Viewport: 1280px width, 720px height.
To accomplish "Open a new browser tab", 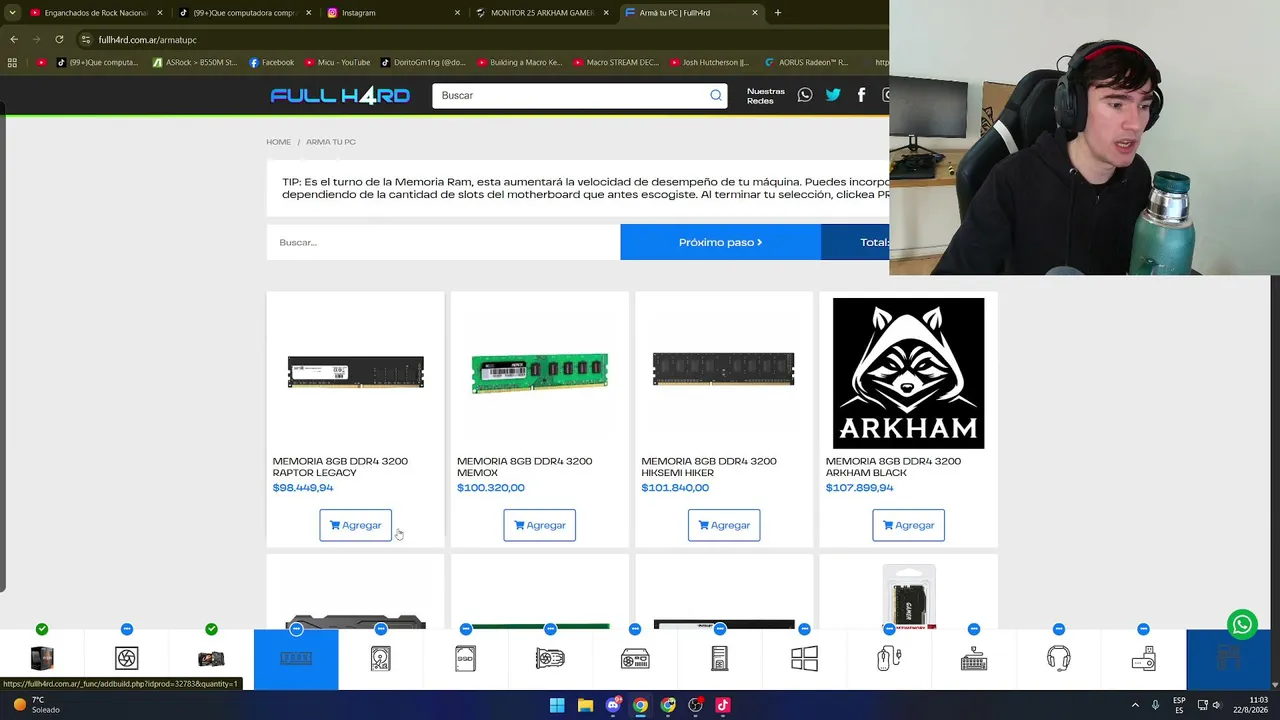I will click(777, 13).
